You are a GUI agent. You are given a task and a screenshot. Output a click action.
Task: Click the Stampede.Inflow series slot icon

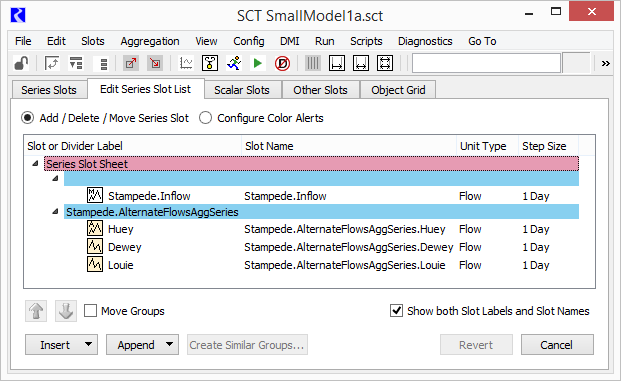point(95,195)
